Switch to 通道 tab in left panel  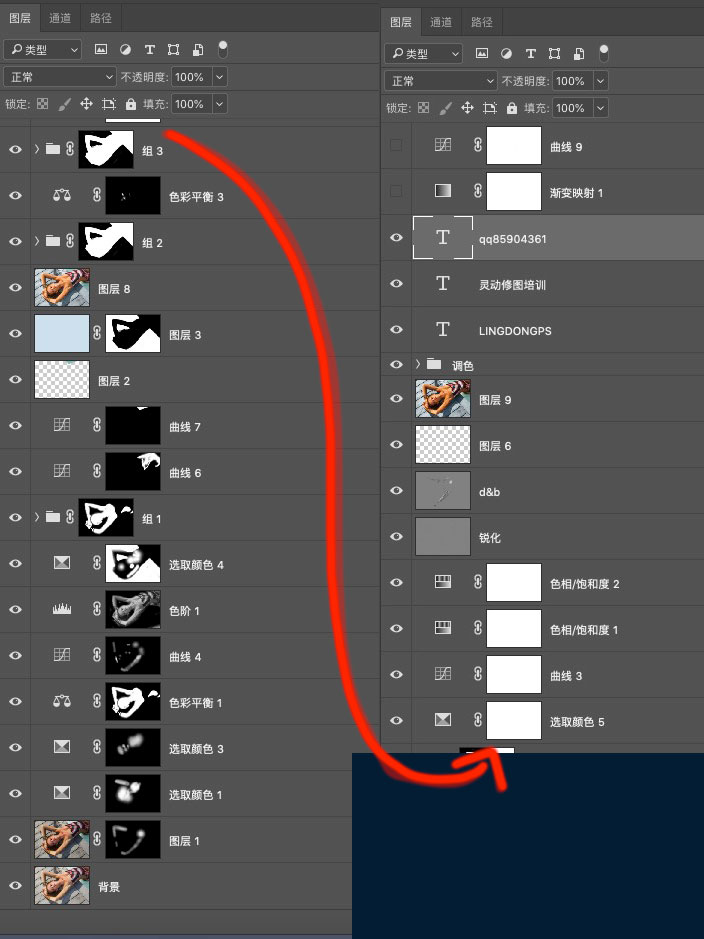[60, 18]
